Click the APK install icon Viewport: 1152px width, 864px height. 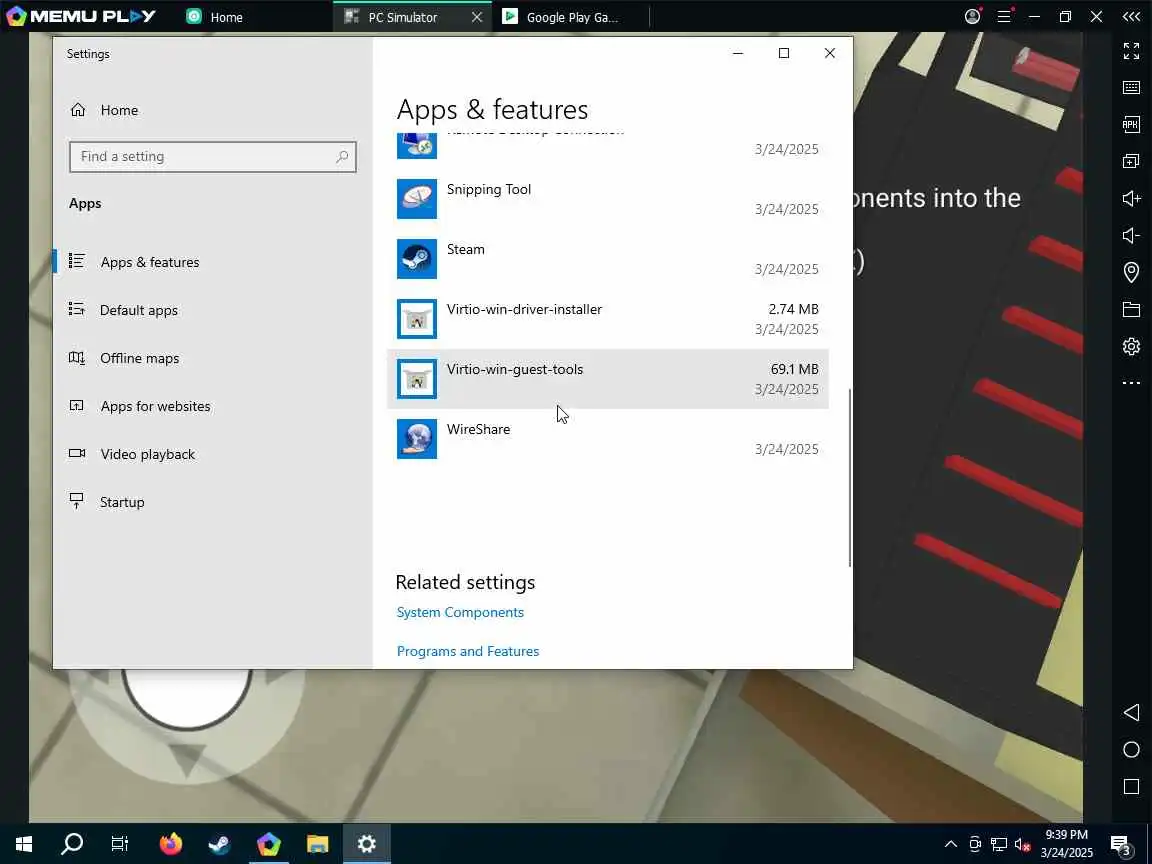pyautogui.click(x=1131, y=124)
